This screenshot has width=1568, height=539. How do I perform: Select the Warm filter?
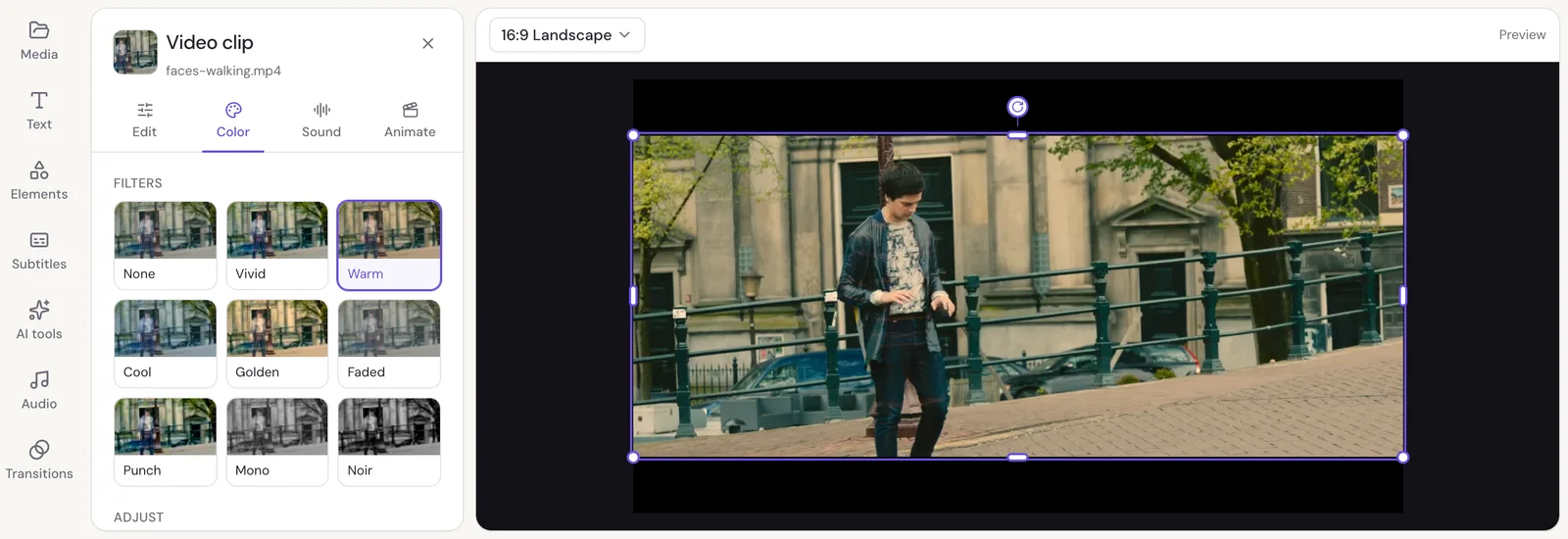(389, 245)
